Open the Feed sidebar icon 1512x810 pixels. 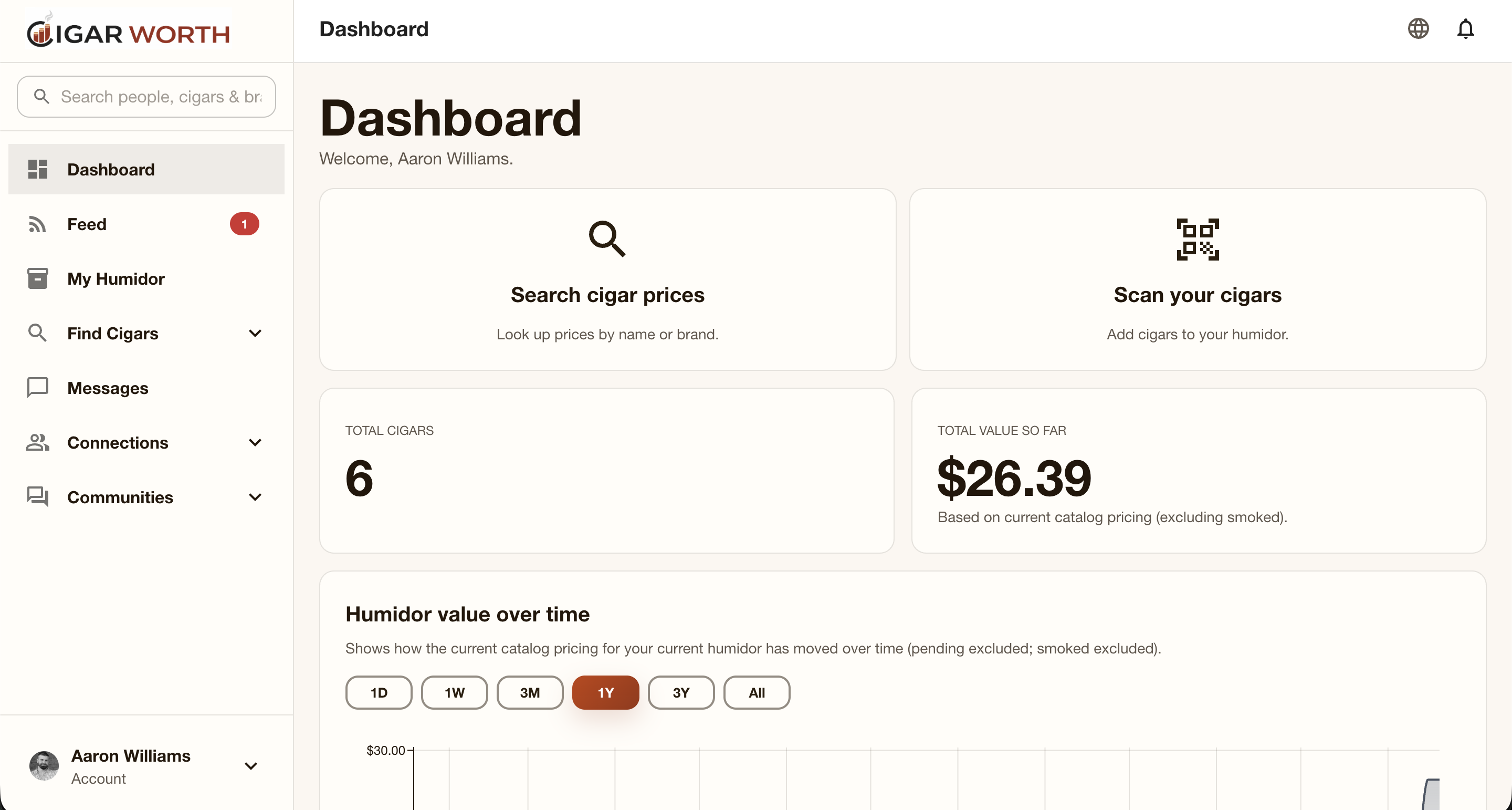click(38, 224)
